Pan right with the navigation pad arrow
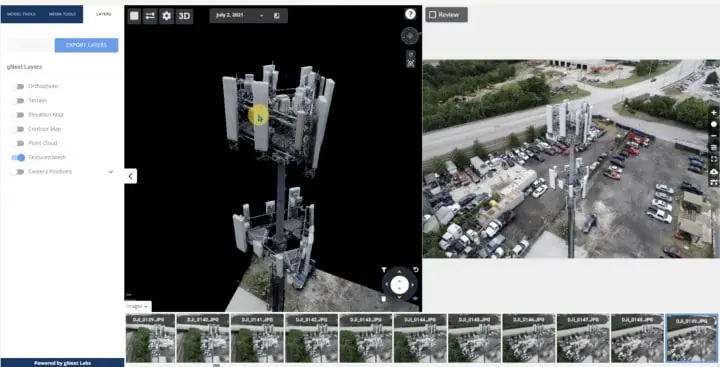 (412, 285)
